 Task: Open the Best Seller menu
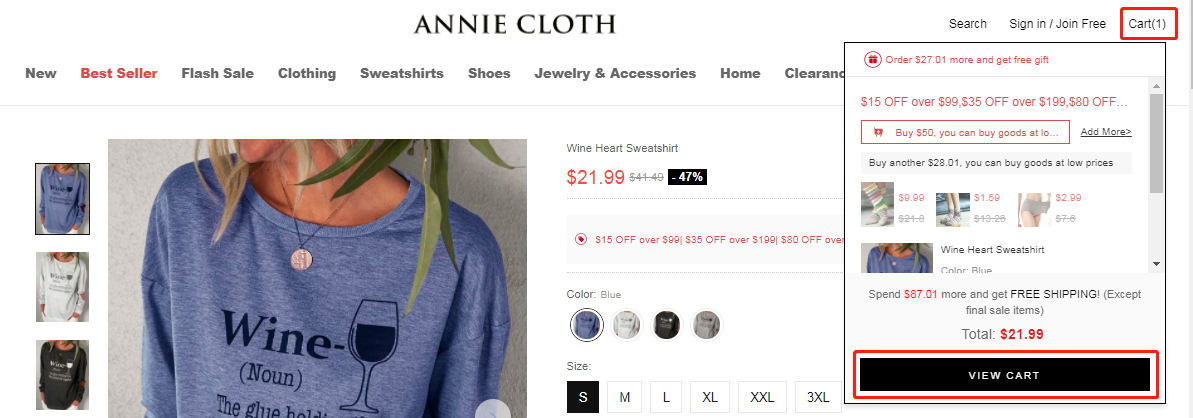(x=119, y=73)
